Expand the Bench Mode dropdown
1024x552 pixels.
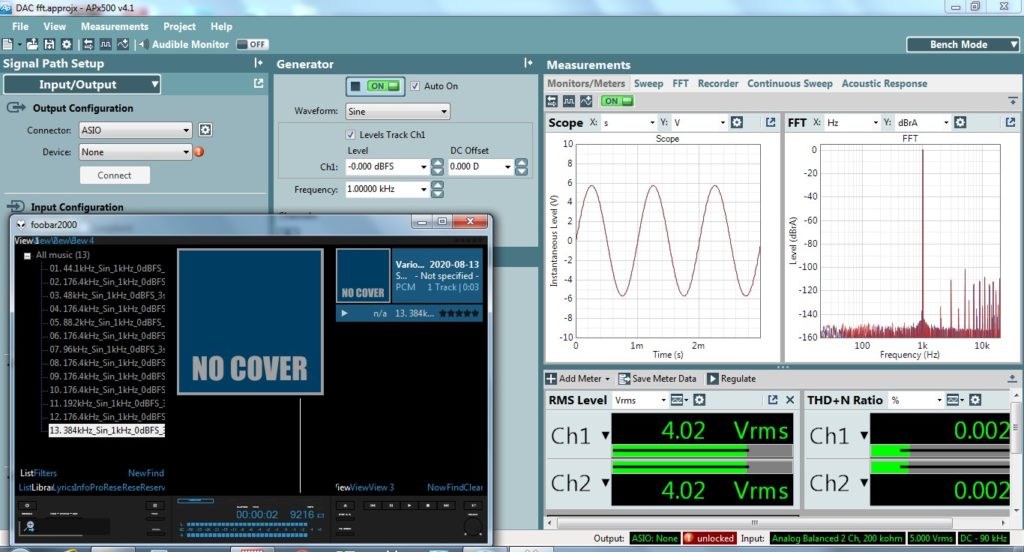coord(961,44)
